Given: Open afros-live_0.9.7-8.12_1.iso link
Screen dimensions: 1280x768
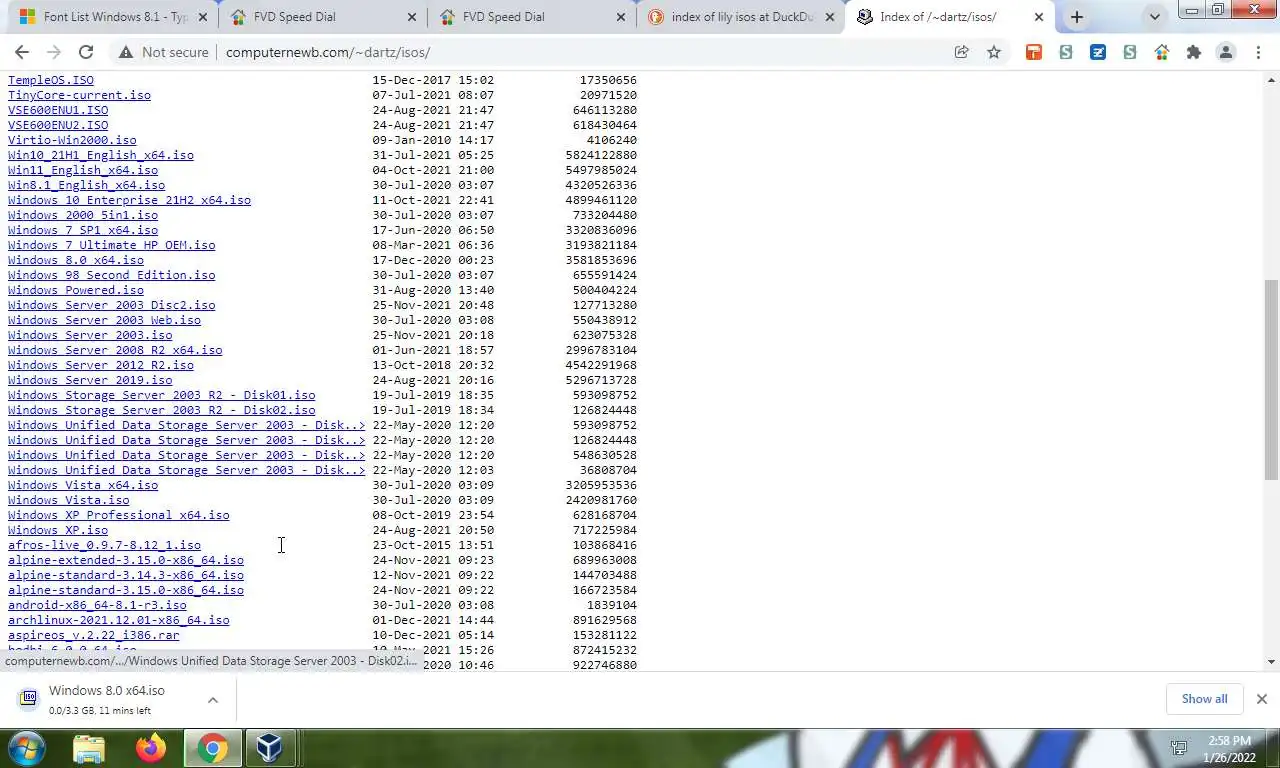Looking at the screenshot, I should click(x=104, y=545).
